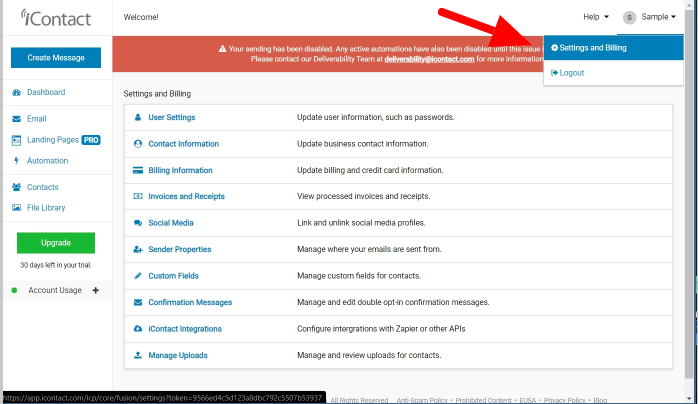Select Settings and Billing from the user menu
698x404 pixels.
(x=613, y=48)
